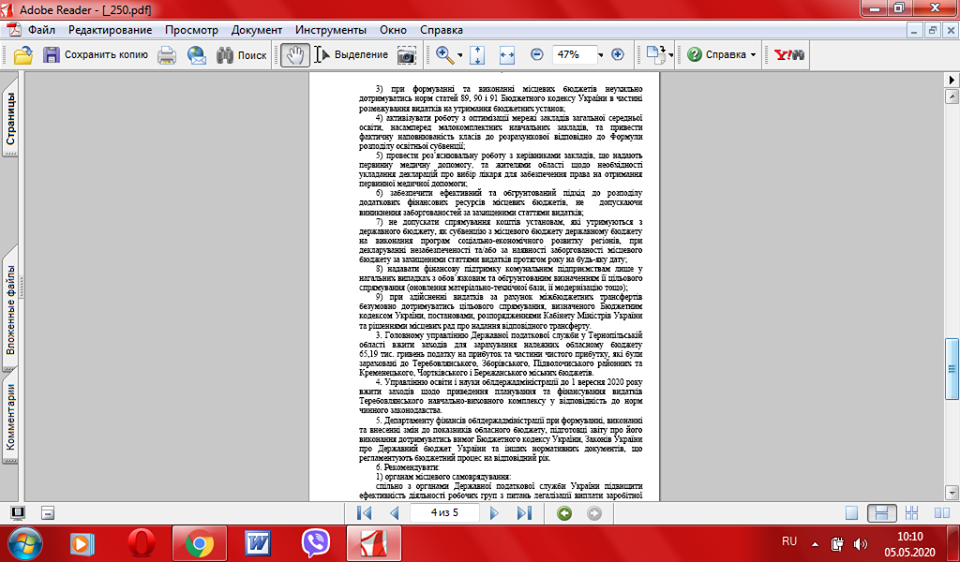The height and width of the screenshot is (562, 960).
Task: Expand the magnifier zoom tool dropdown arrow
Action: pyautogui.click(x=460, y=55)
